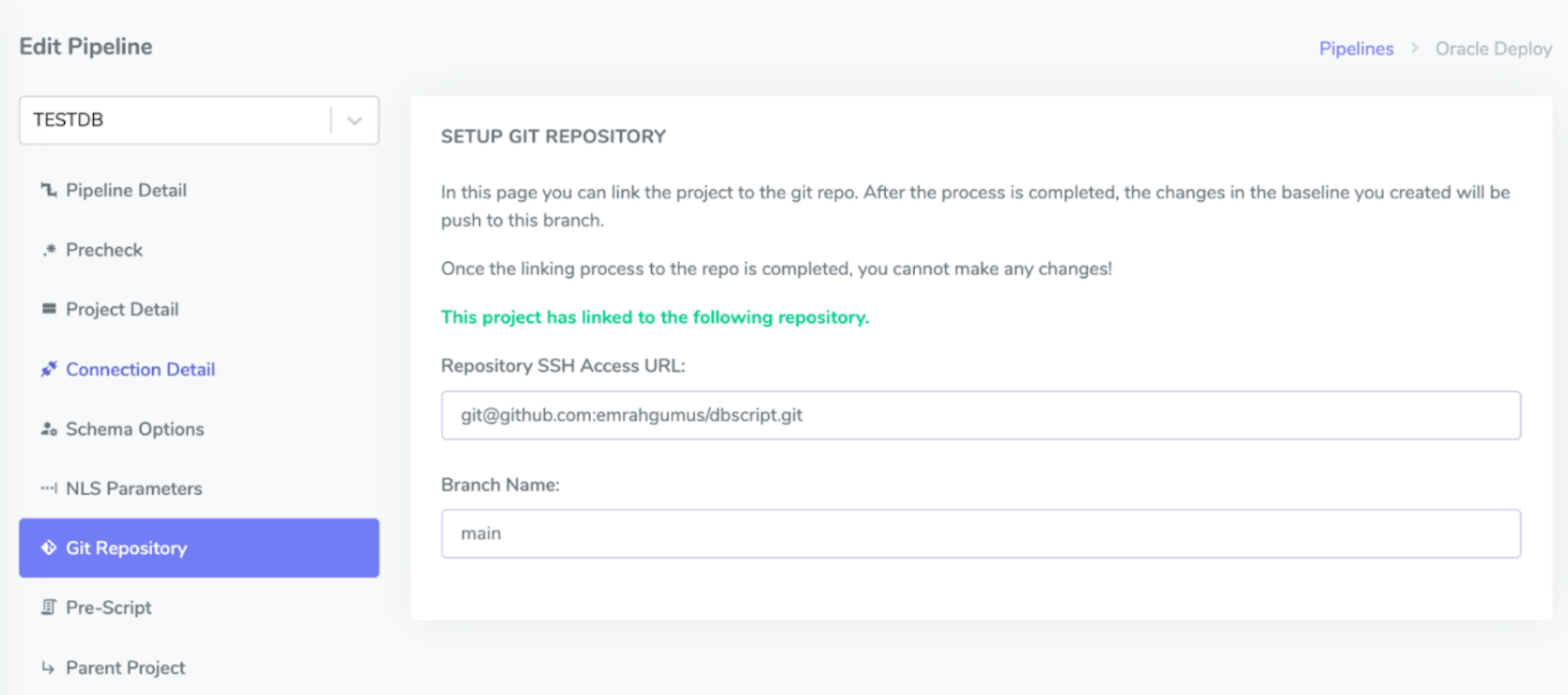Click the Schema Options users icon
Viewport: 1568px width, 695px height.
(x=49, y=429)
